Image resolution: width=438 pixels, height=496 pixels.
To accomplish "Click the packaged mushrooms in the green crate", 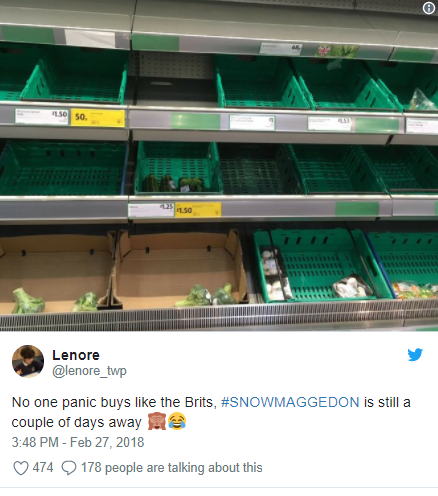I will pos(353,287).
